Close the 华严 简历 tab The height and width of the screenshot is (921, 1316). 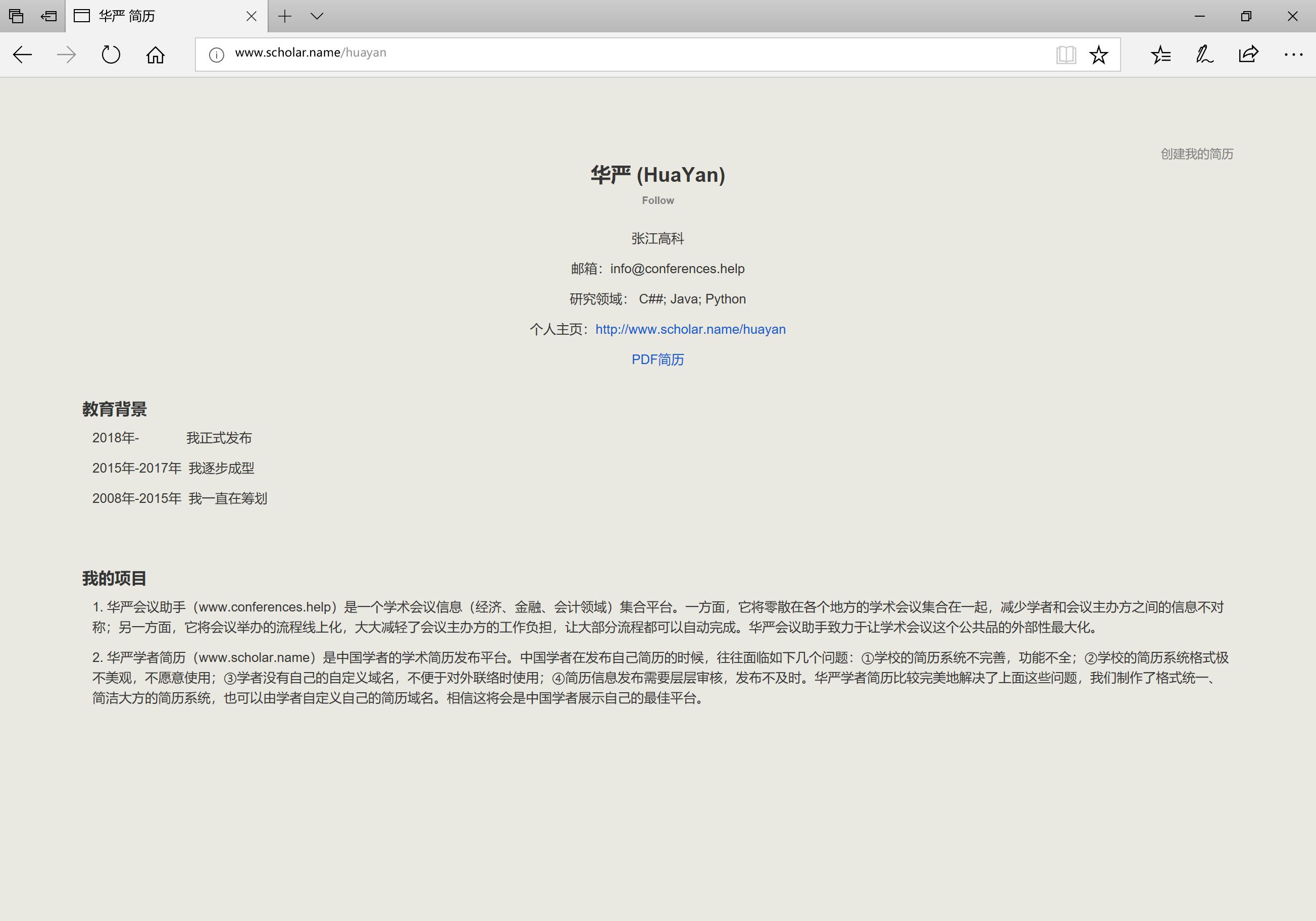tap(251, 16)
